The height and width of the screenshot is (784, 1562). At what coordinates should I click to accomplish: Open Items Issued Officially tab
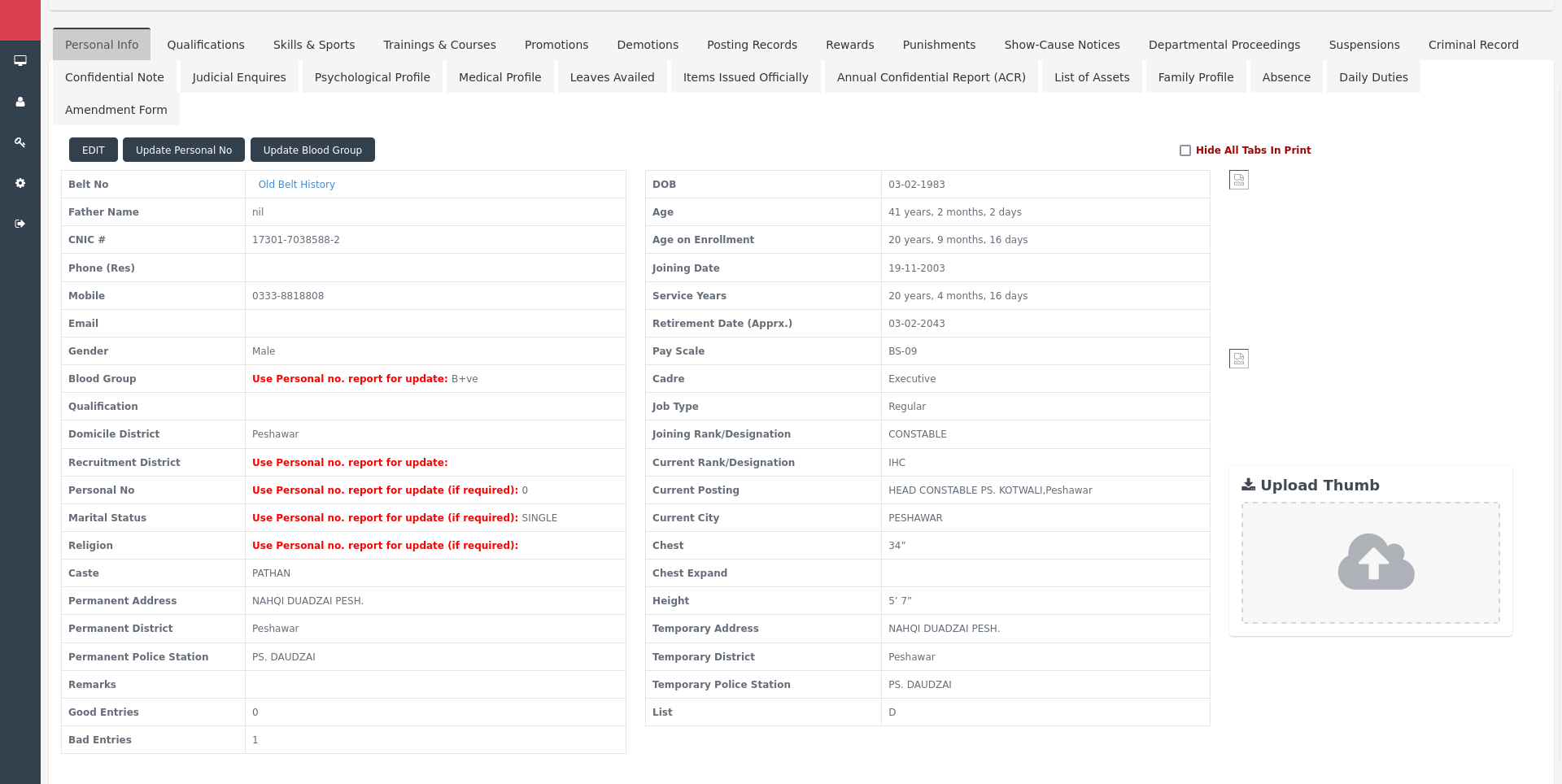746,77
